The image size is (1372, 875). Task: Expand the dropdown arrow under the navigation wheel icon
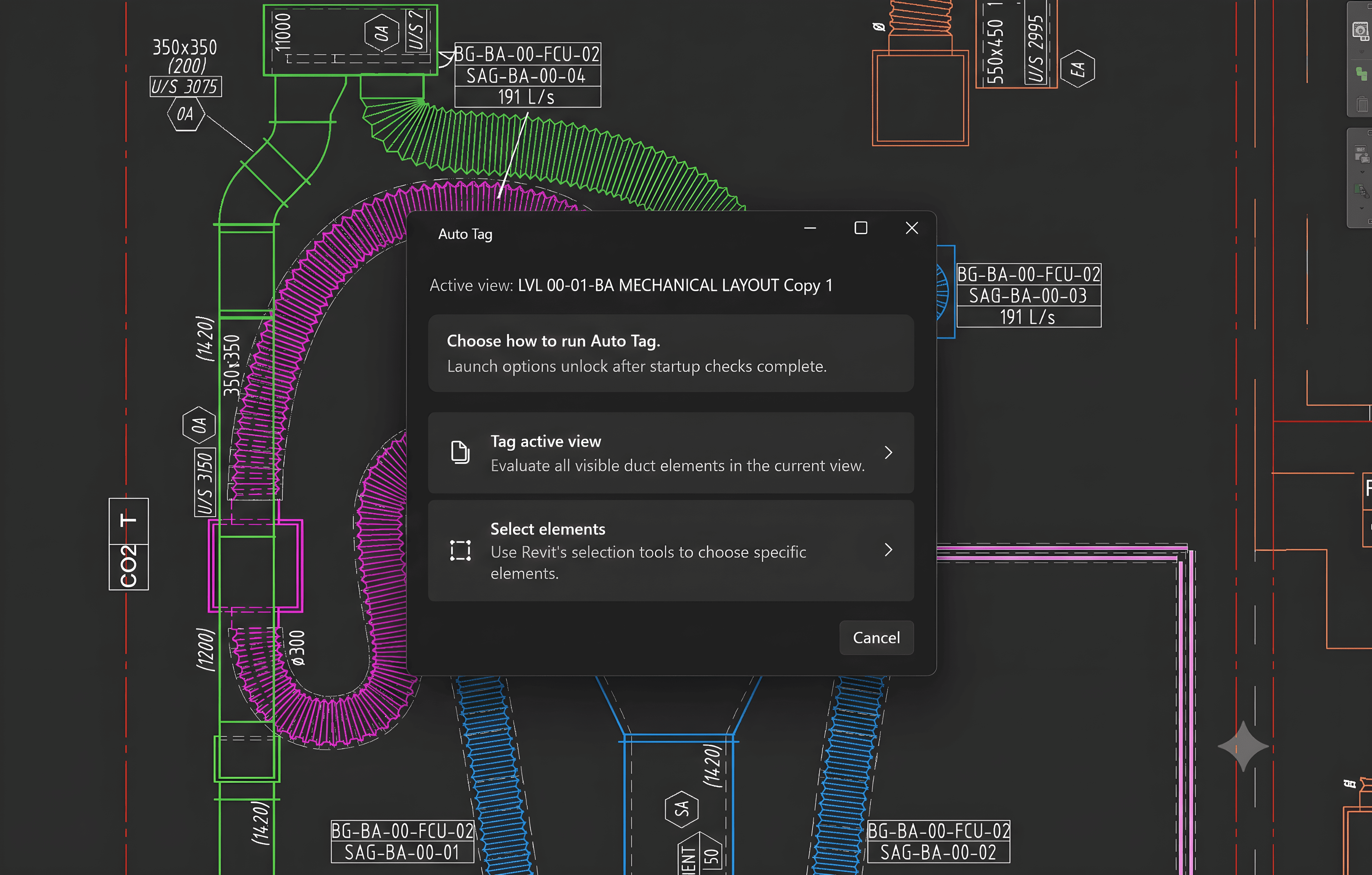click(x=1362, y=52)
